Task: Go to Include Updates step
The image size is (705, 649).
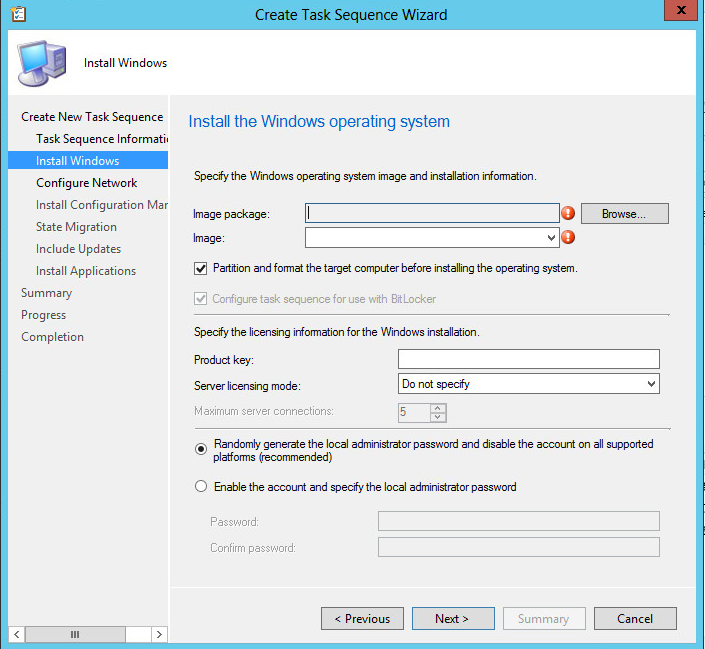Action: coord(79,249)
